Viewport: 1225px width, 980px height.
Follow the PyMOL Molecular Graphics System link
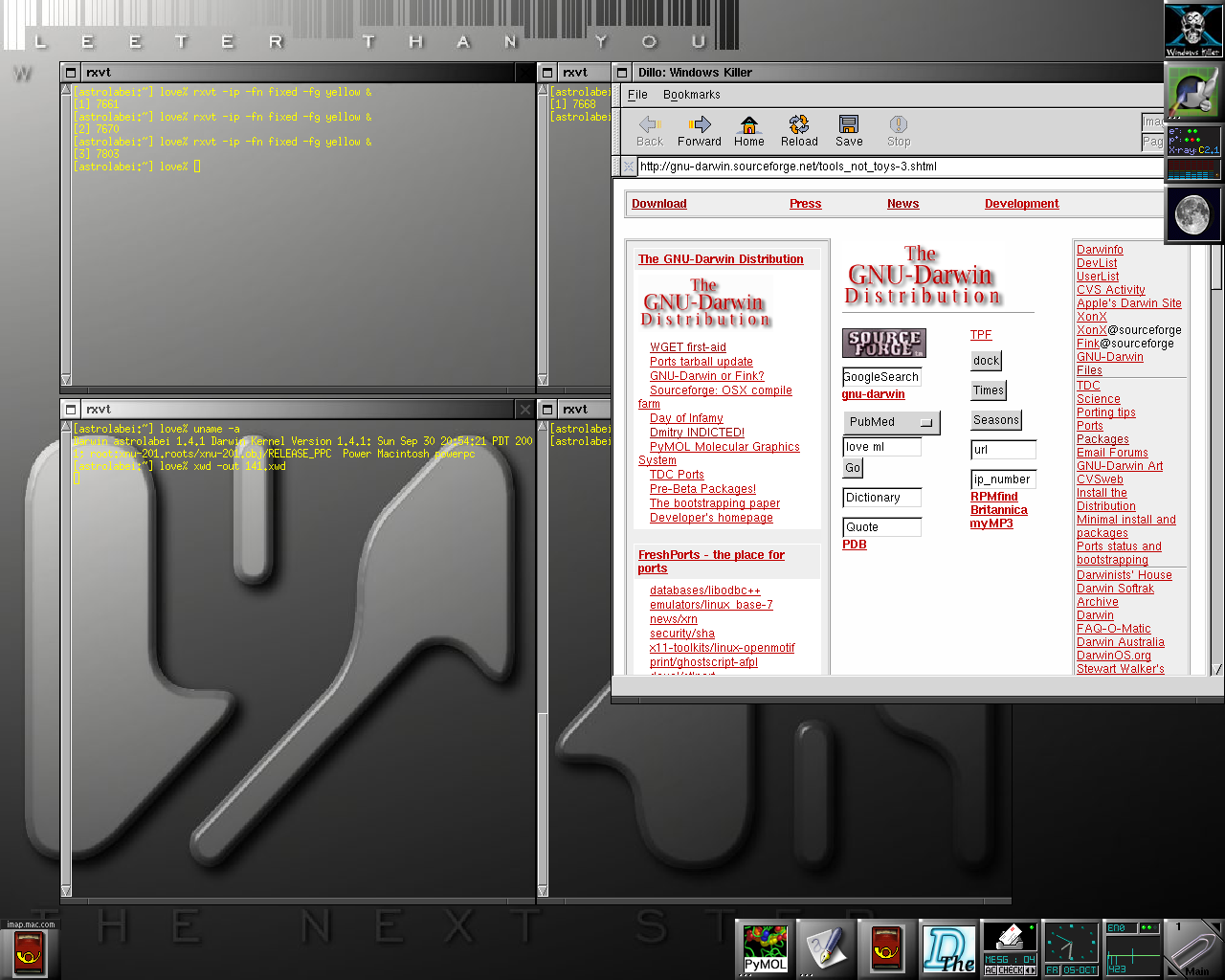click(724, 447)
